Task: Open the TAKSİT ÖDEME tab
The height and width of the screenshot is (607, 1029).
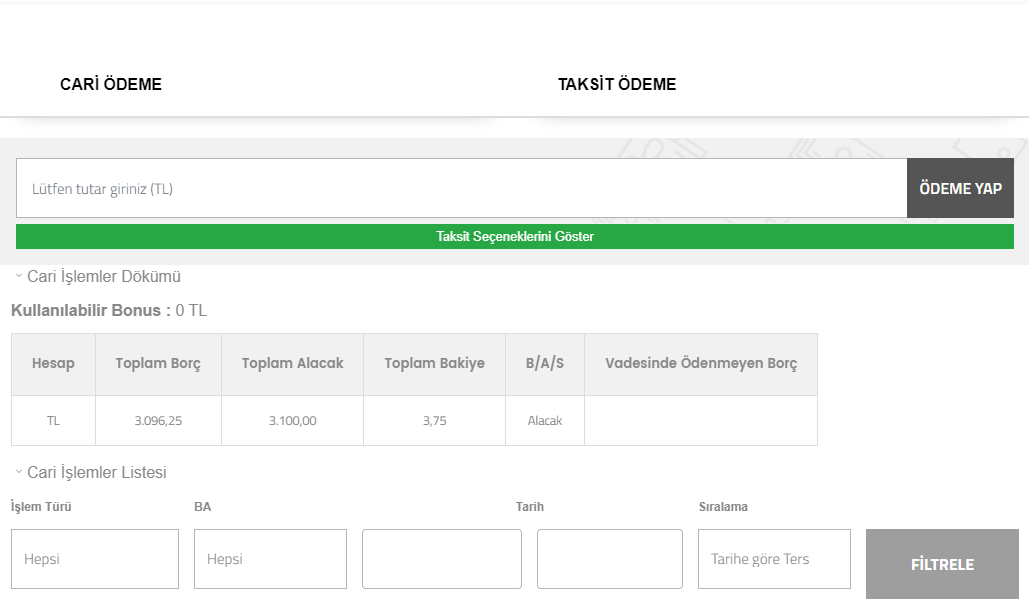Action: coord(617,85)
